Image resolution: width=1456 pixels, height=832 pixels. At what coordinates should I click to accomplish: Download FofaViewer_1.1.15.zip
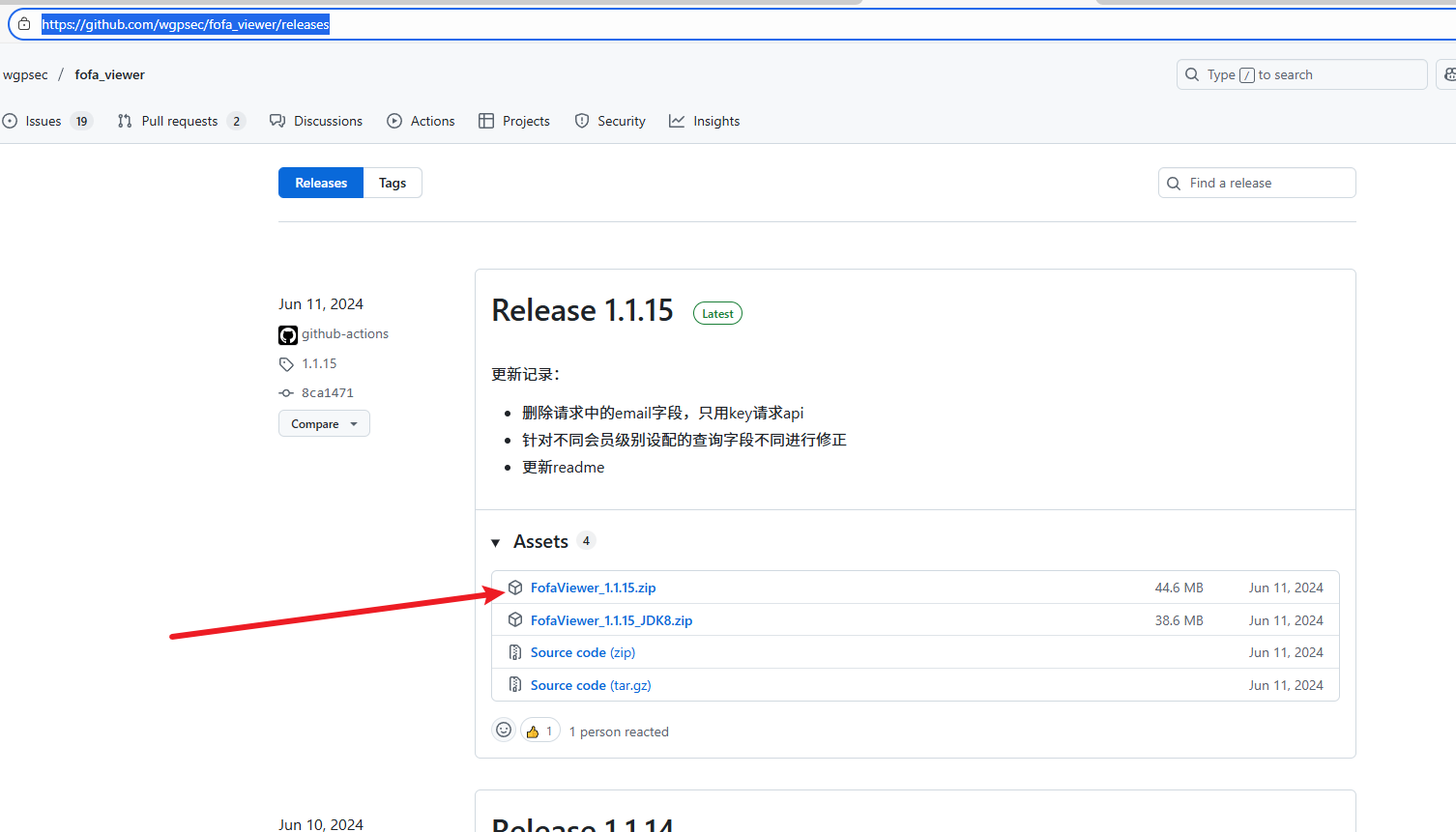(593, 588)
